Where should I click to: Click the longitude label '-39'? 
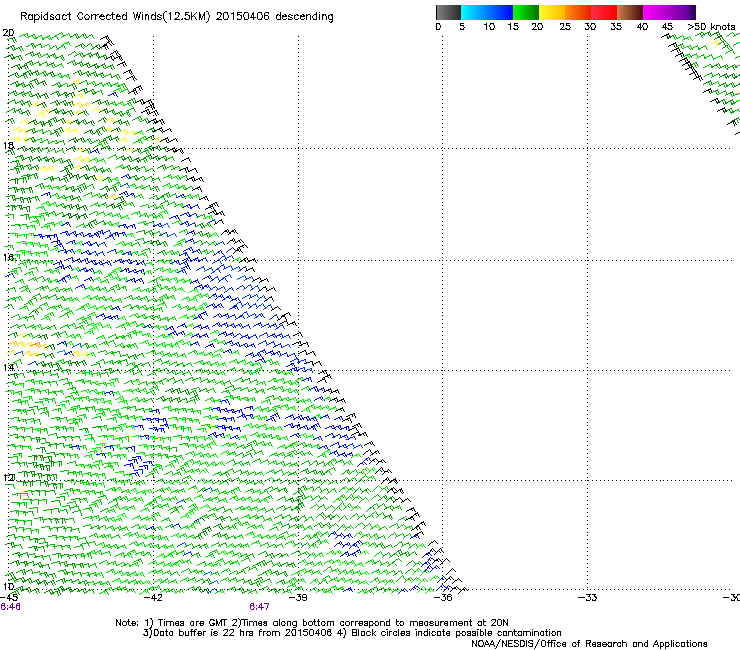pos(298,598)
